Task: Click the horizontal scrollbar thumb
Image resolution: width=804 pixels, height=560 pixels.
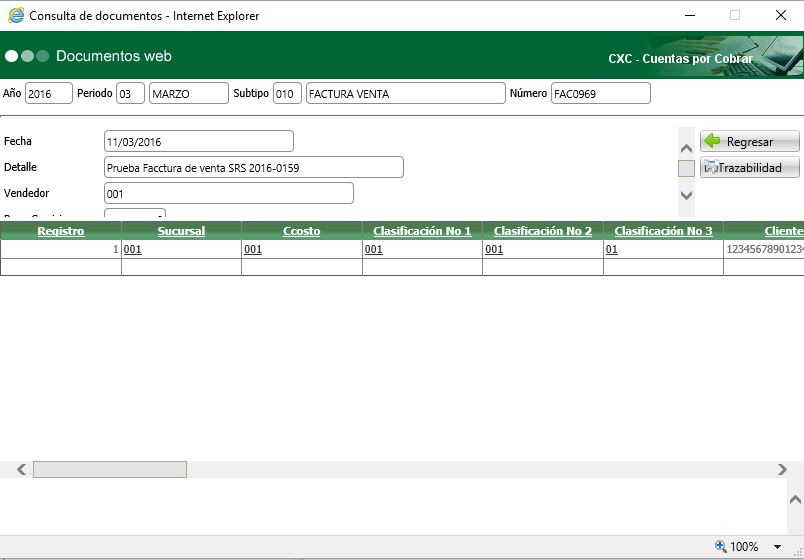Action: click(x=110, y=469)
